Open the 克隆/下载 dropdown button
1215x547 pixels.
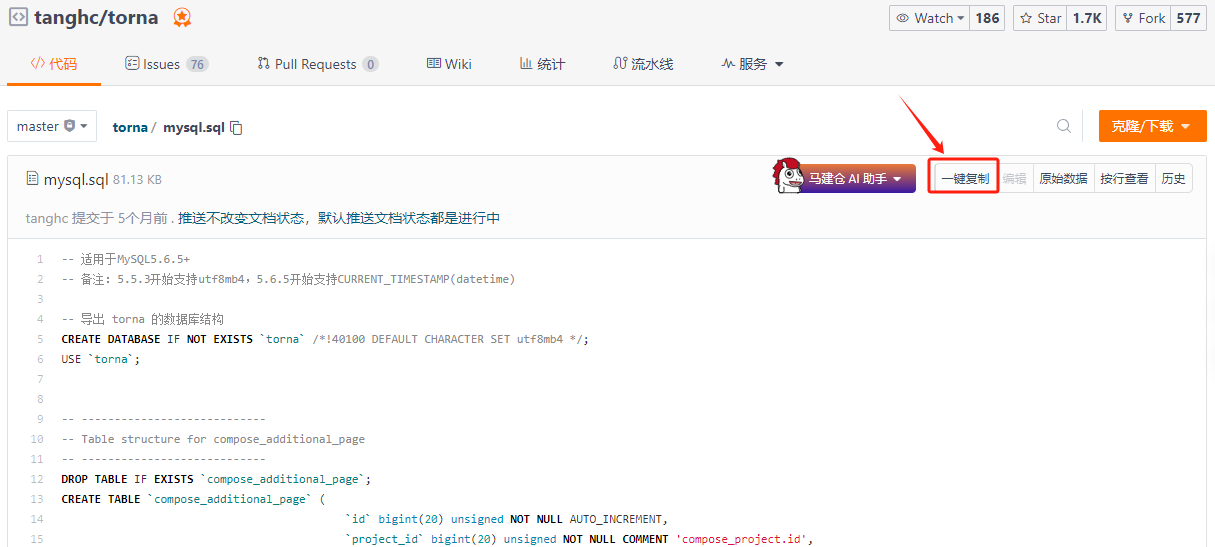[x=1152, y=126]
